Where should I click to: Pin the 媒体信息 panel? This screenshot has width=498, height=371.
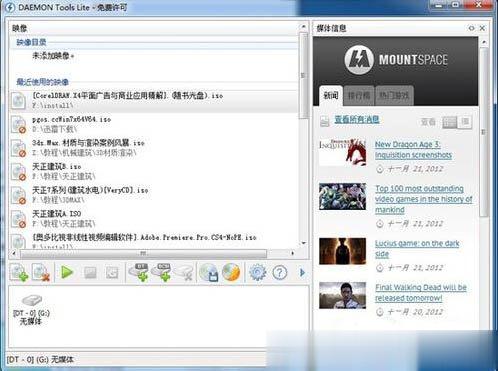pyautogui.click(x=471, y=28)
